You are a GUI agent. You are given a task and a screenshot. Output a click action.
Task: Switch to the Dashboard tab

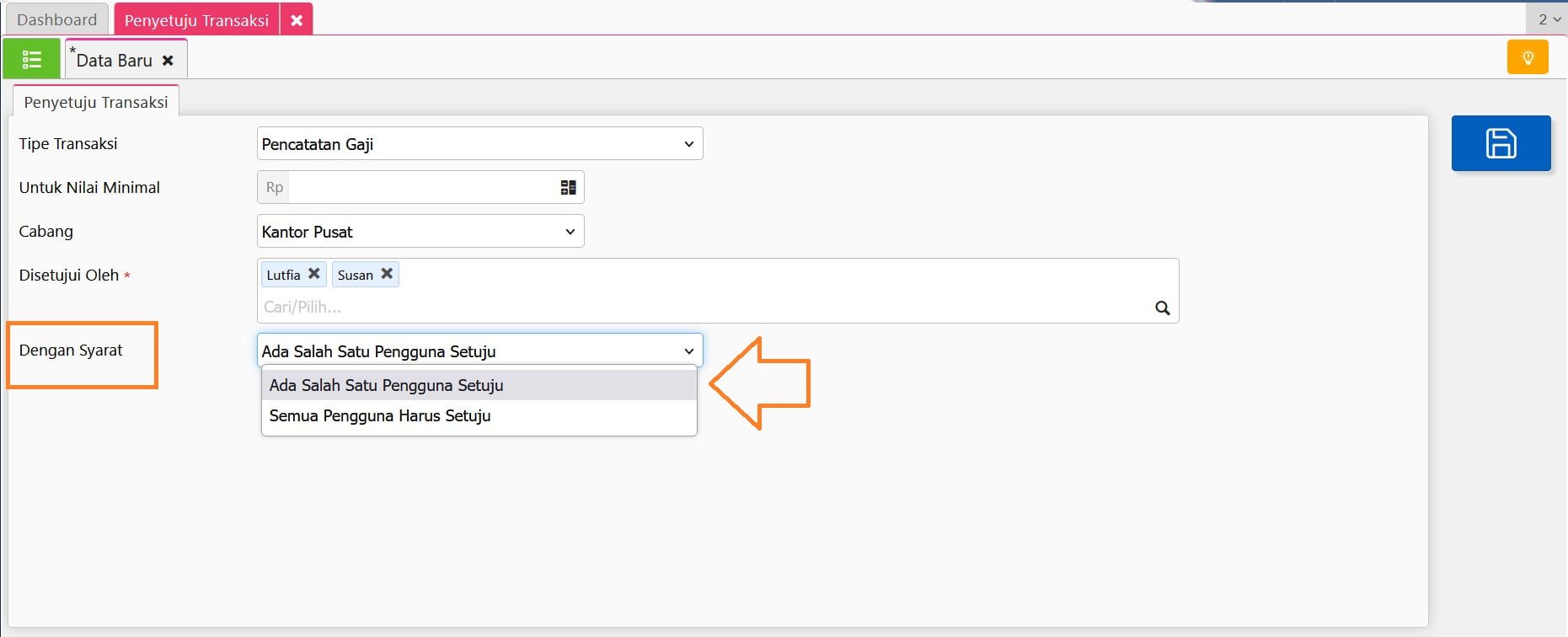(x=56, y=19)
